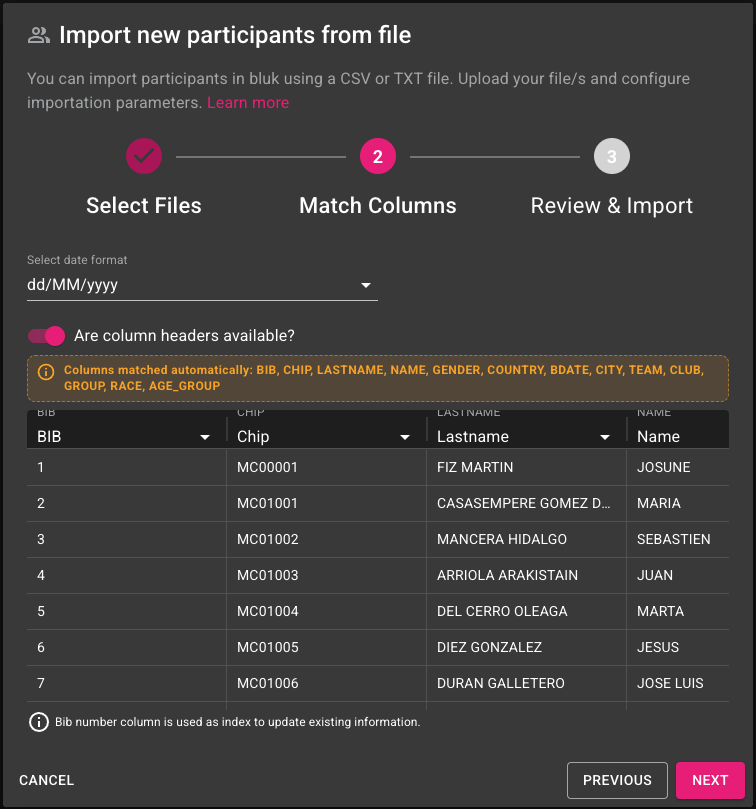Go to the Select Files step
756x809 pixels.
[x=144, y=206]
